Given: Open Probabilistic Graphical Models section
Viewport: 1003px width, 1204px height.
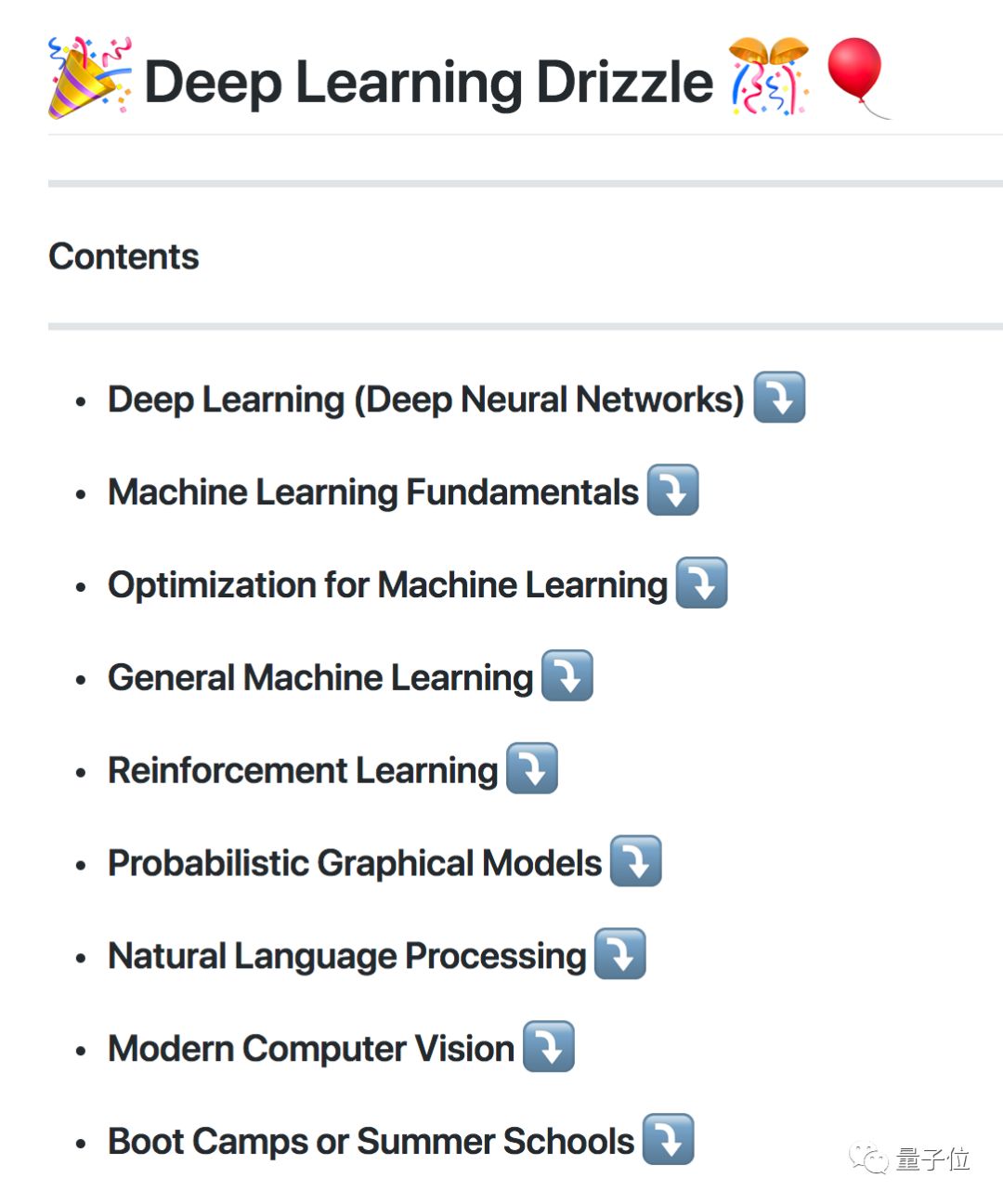Looking at the screenshot, I should click(355, 864).
